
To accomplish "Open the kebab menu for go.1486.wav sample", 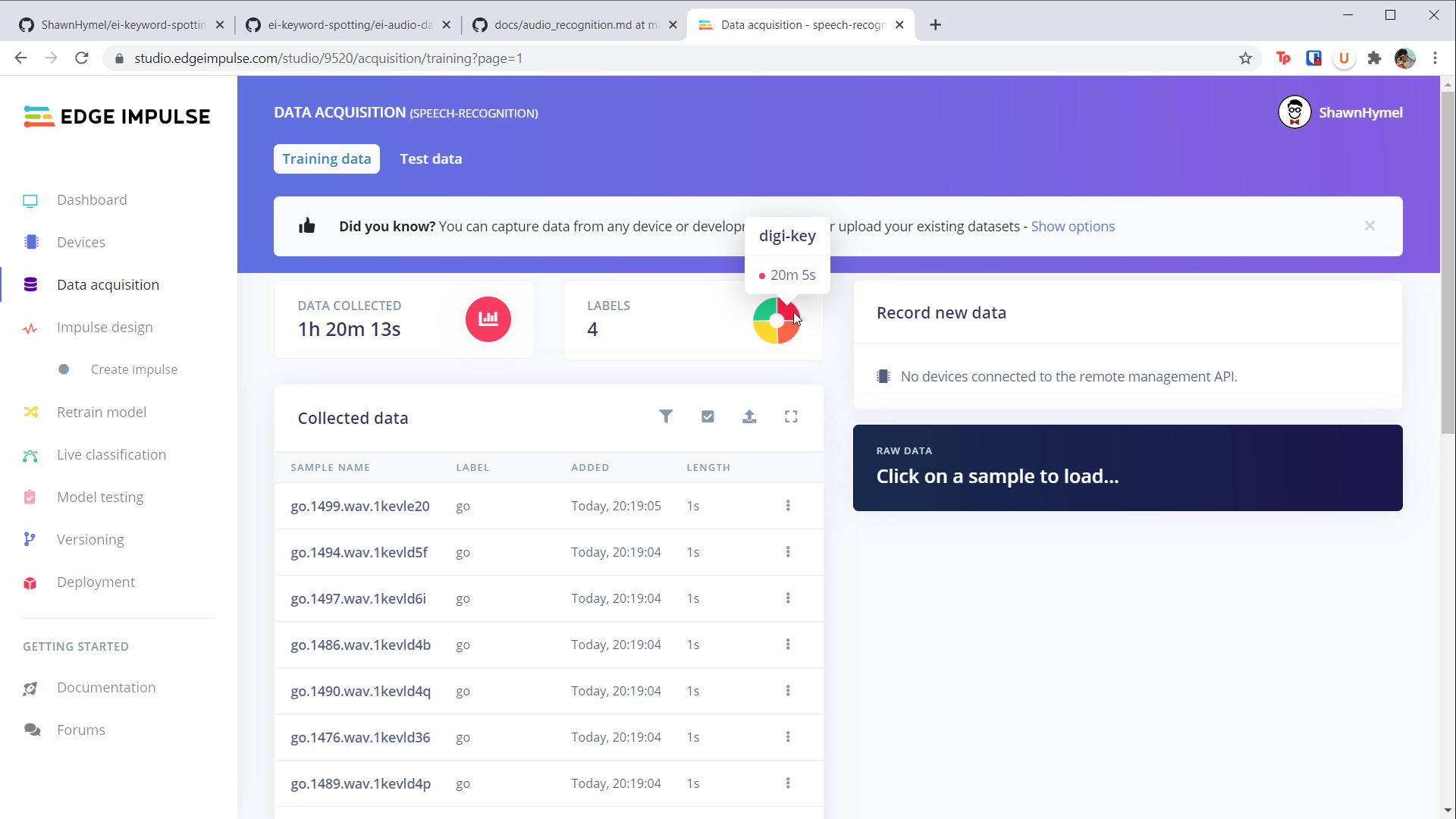I will pyautogui.click(x=789, y=645).
